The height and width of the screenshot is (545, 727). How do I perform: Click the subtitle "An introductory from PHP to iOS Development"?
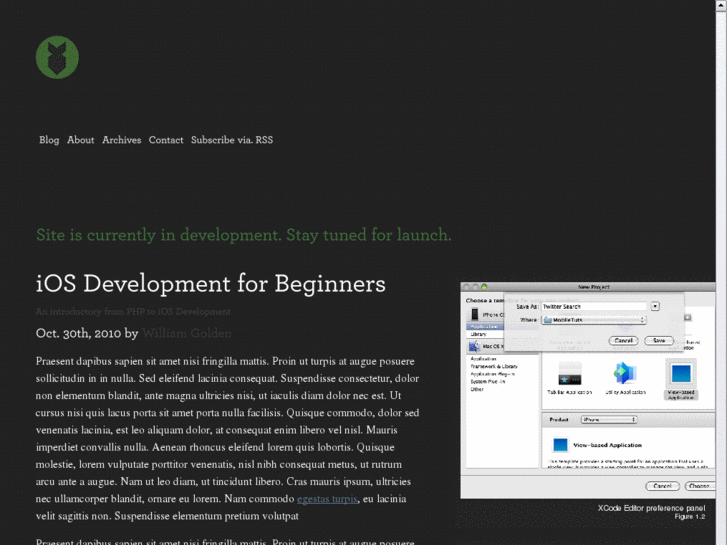133,312
